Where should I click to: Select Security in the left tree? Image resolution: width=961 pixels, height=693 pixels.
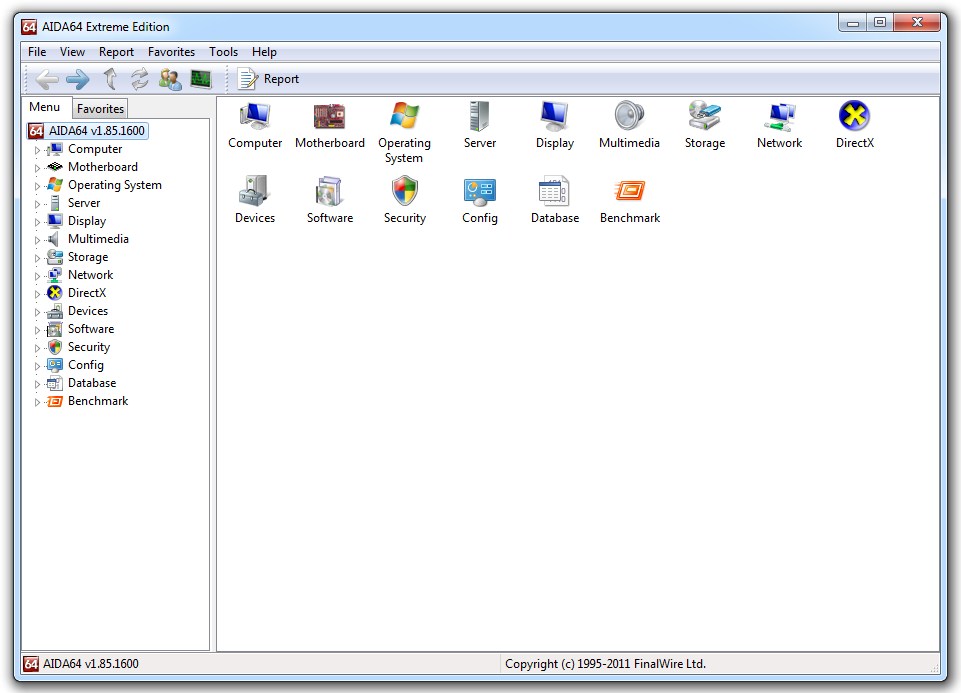(89, 347)
